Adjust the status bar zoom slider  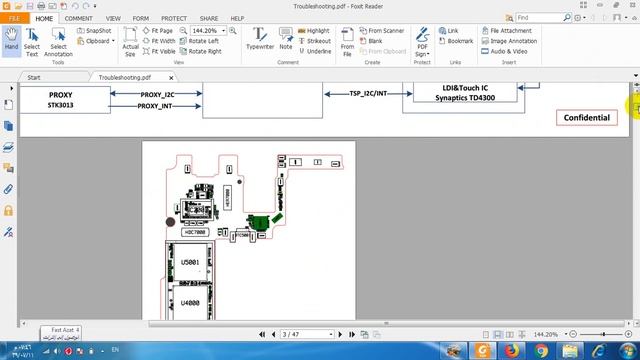click(603, 334)
